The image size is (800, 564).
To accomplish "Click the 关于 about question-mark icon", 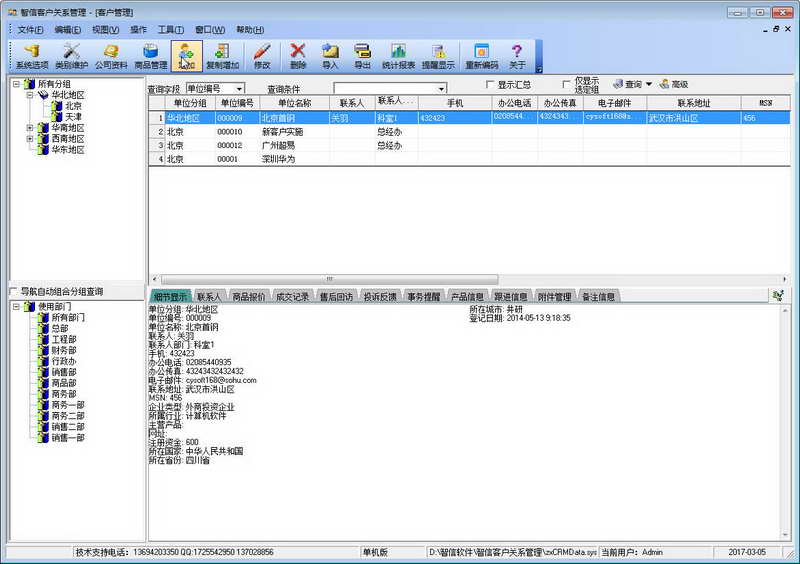I will [x=517, y=56].
